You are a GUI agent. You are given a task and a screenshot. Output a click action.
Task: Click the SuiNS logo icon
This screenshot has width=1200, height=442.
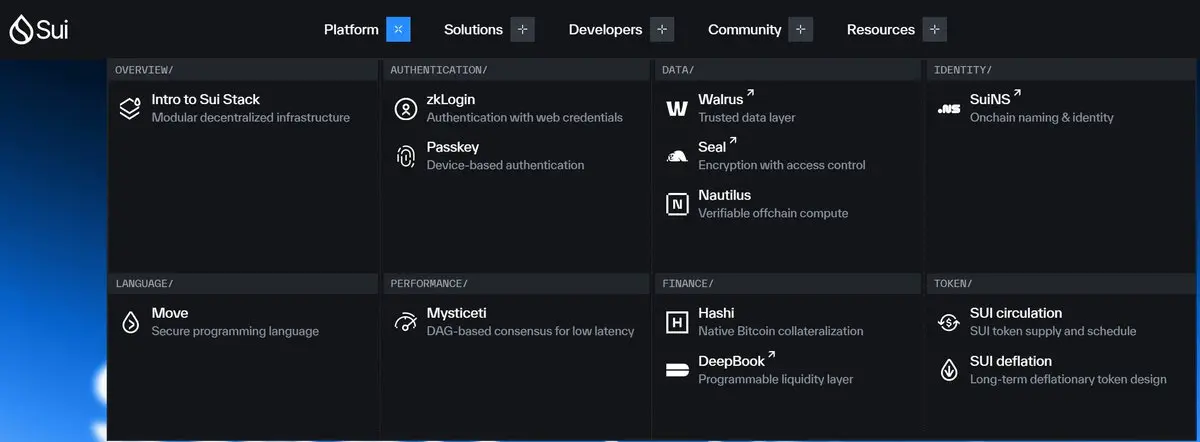click(x=949, y=109)
